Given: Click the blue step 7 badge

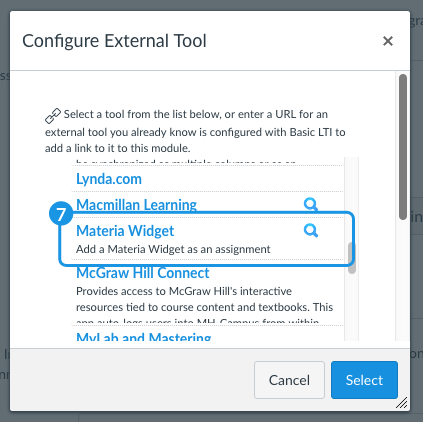Looking at the screenshot, I should point(61,214).
